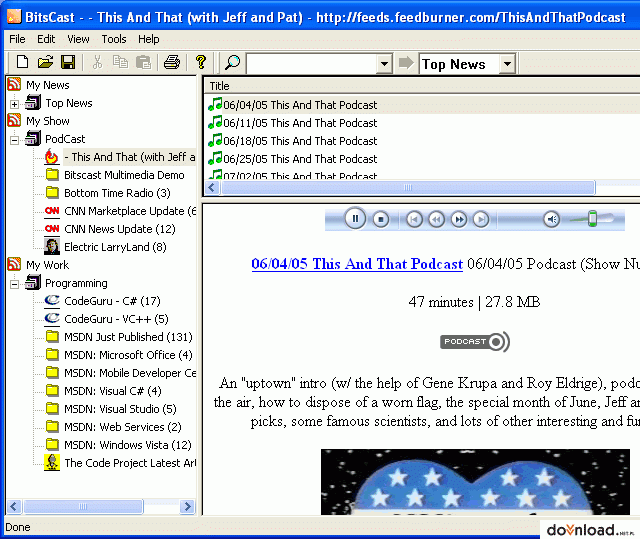
Task: Collapse the PodCast tree node
Action: [14, 140]
